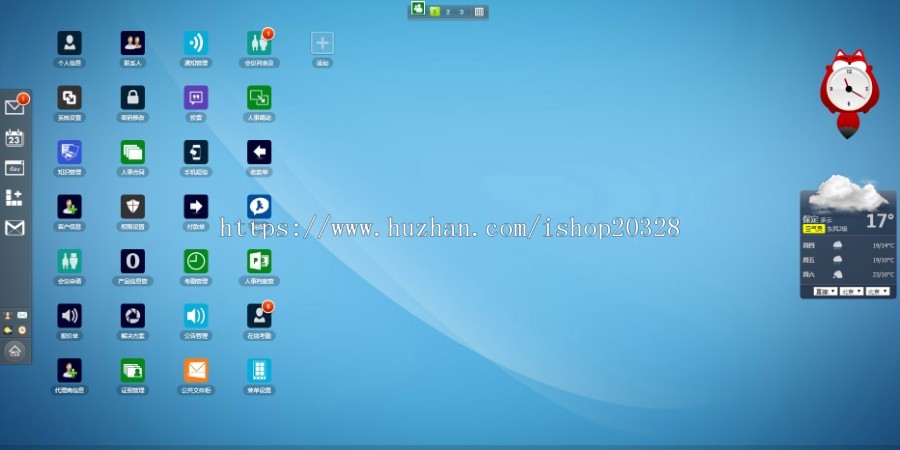Open the 人事调动 personnel transfer app
Viewport: 900px width, 450px height.
pos(259,98)
